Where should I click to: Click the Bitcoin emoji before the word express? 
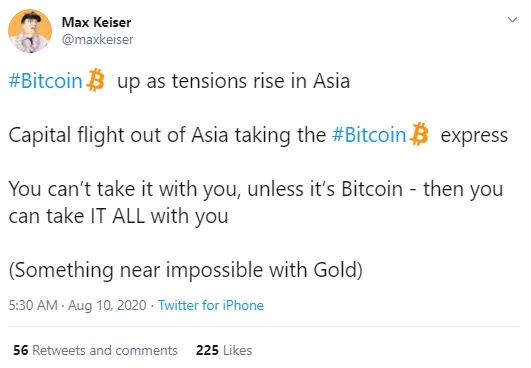(419, 134)
